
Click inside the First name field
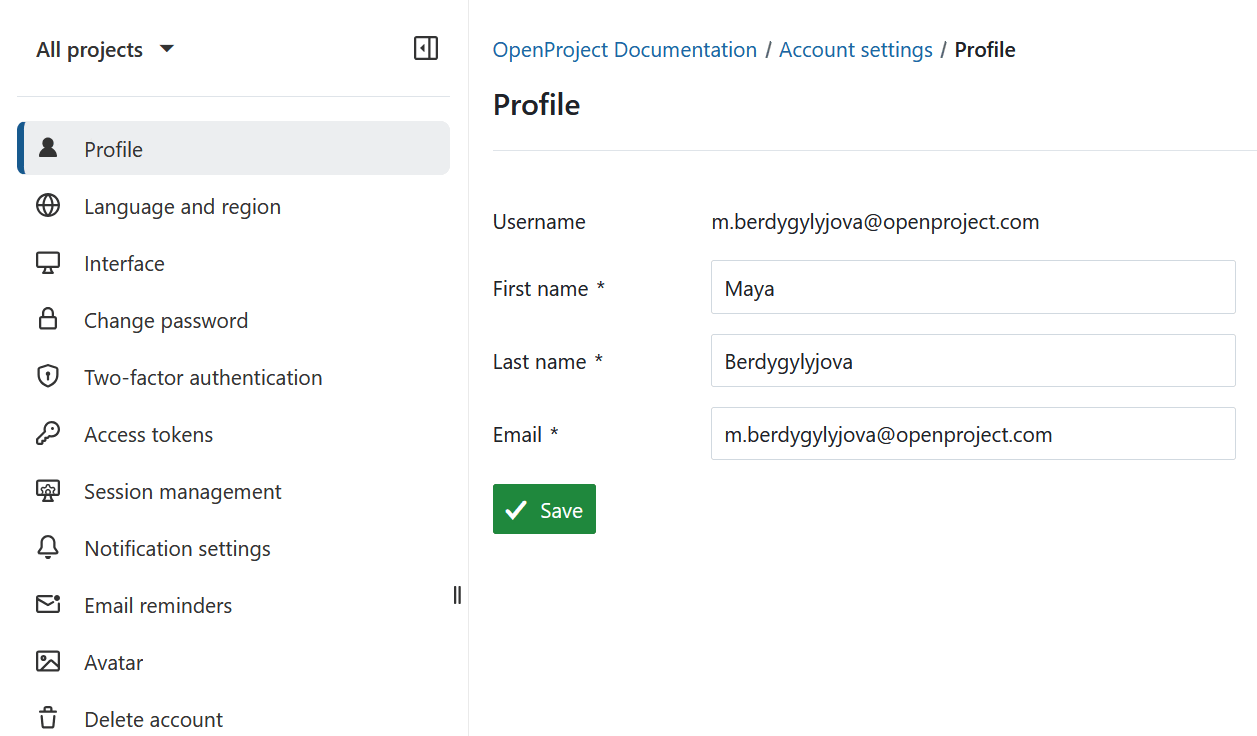(972, 287)
